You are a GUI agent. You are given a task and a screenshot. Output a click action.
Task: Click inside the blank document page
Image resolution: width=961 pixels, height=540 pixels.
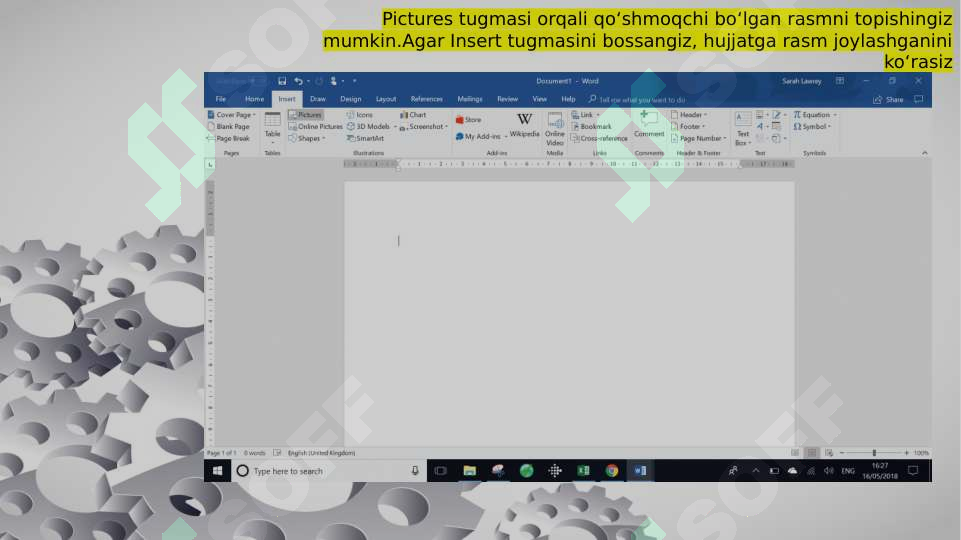pyautogui.click(x=569, y=314)
